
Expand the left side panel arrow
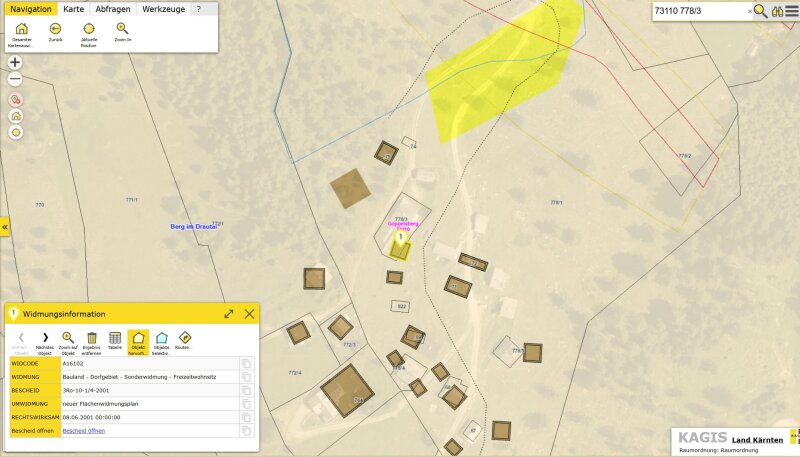pyautogui.click(x=4, y=227)
